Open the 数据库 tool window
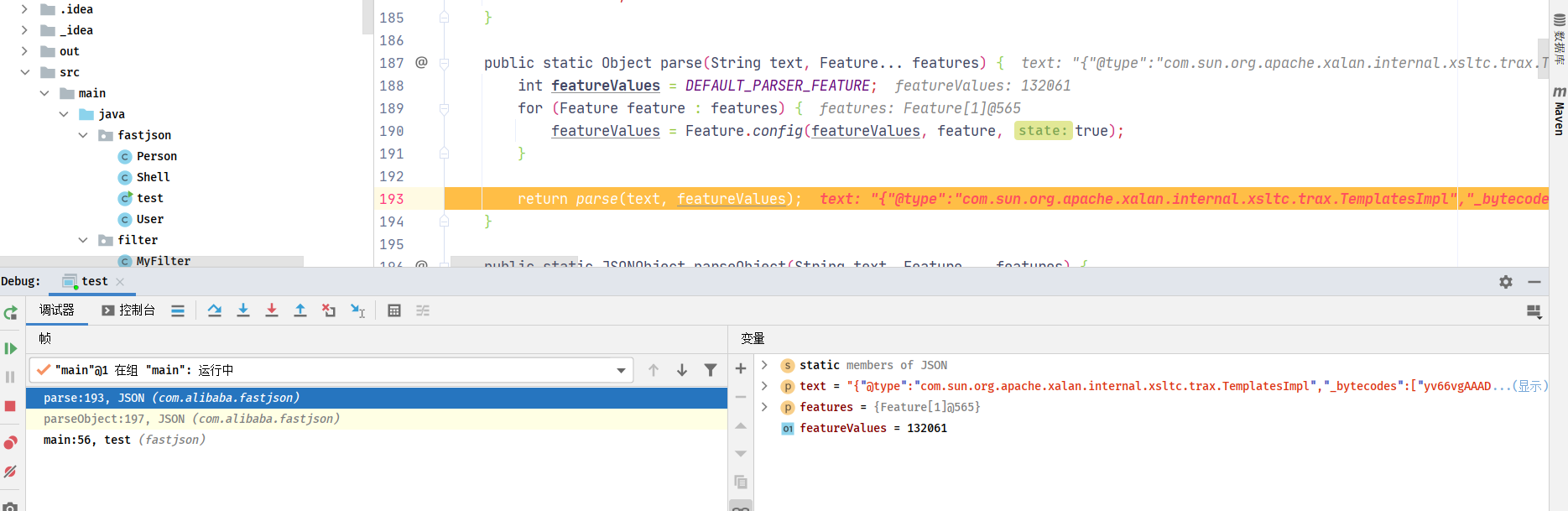1568x511 pixels. tap(1559, 39)
